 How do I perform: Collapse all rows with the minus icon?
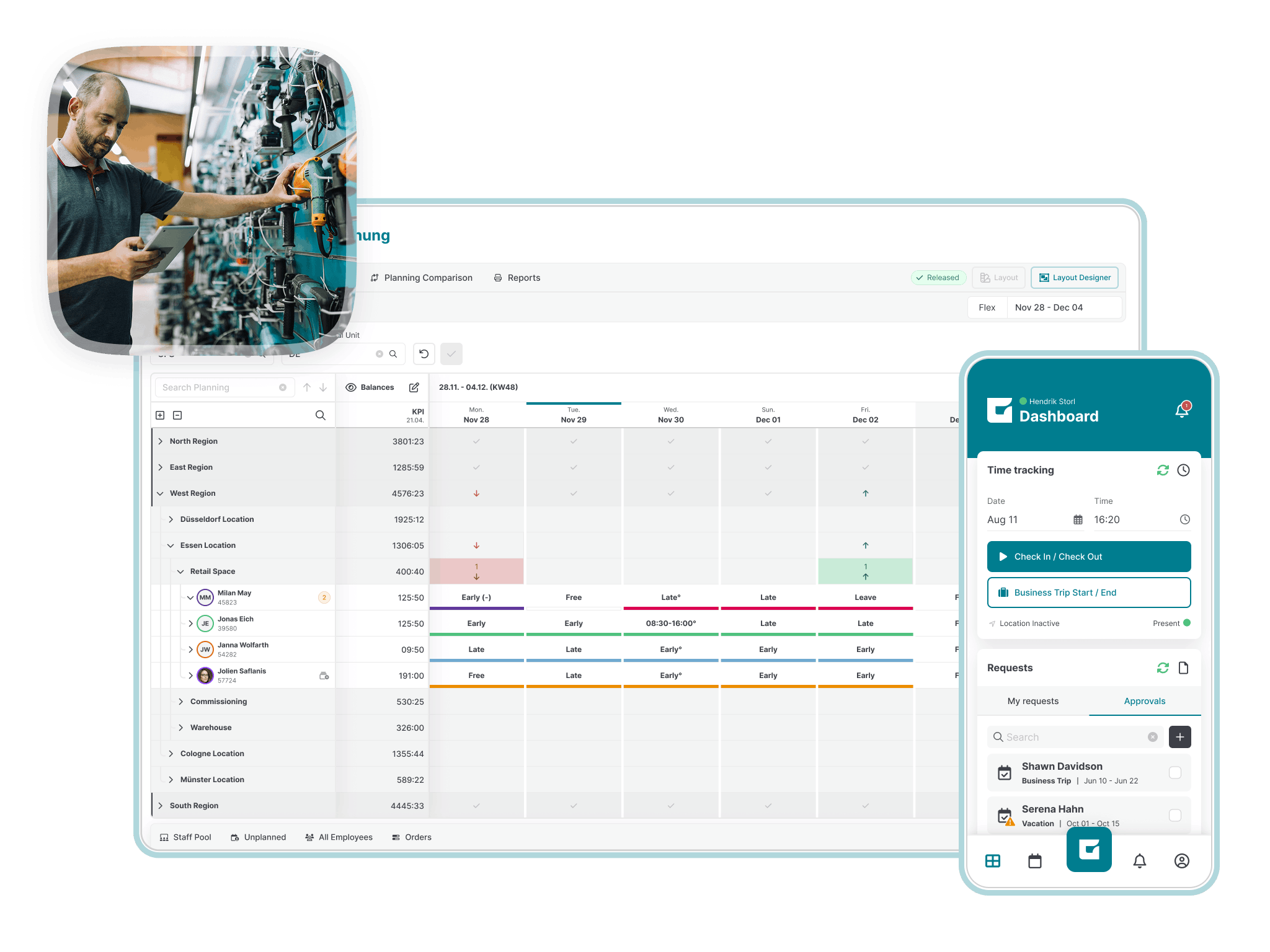(178, 415)
